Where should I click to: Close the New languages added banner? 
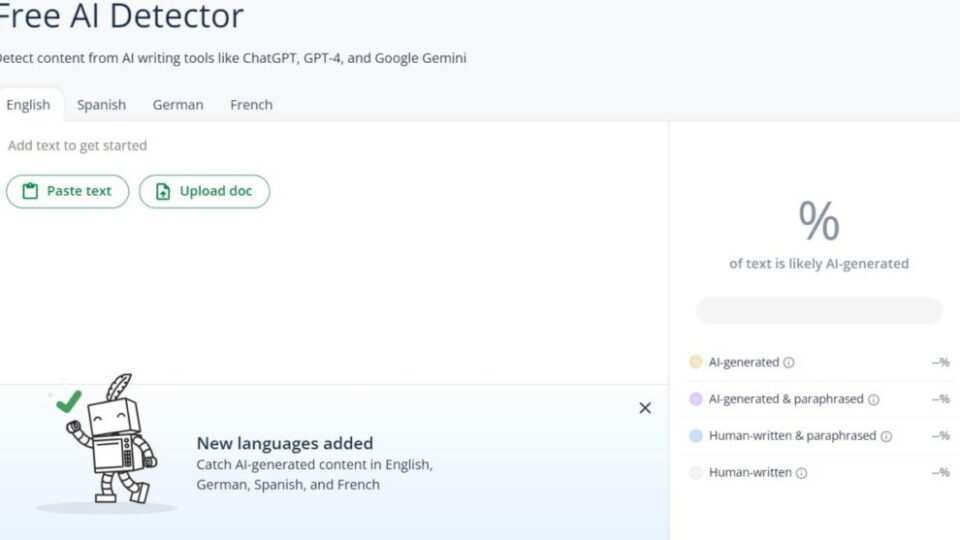click(645, 408)
